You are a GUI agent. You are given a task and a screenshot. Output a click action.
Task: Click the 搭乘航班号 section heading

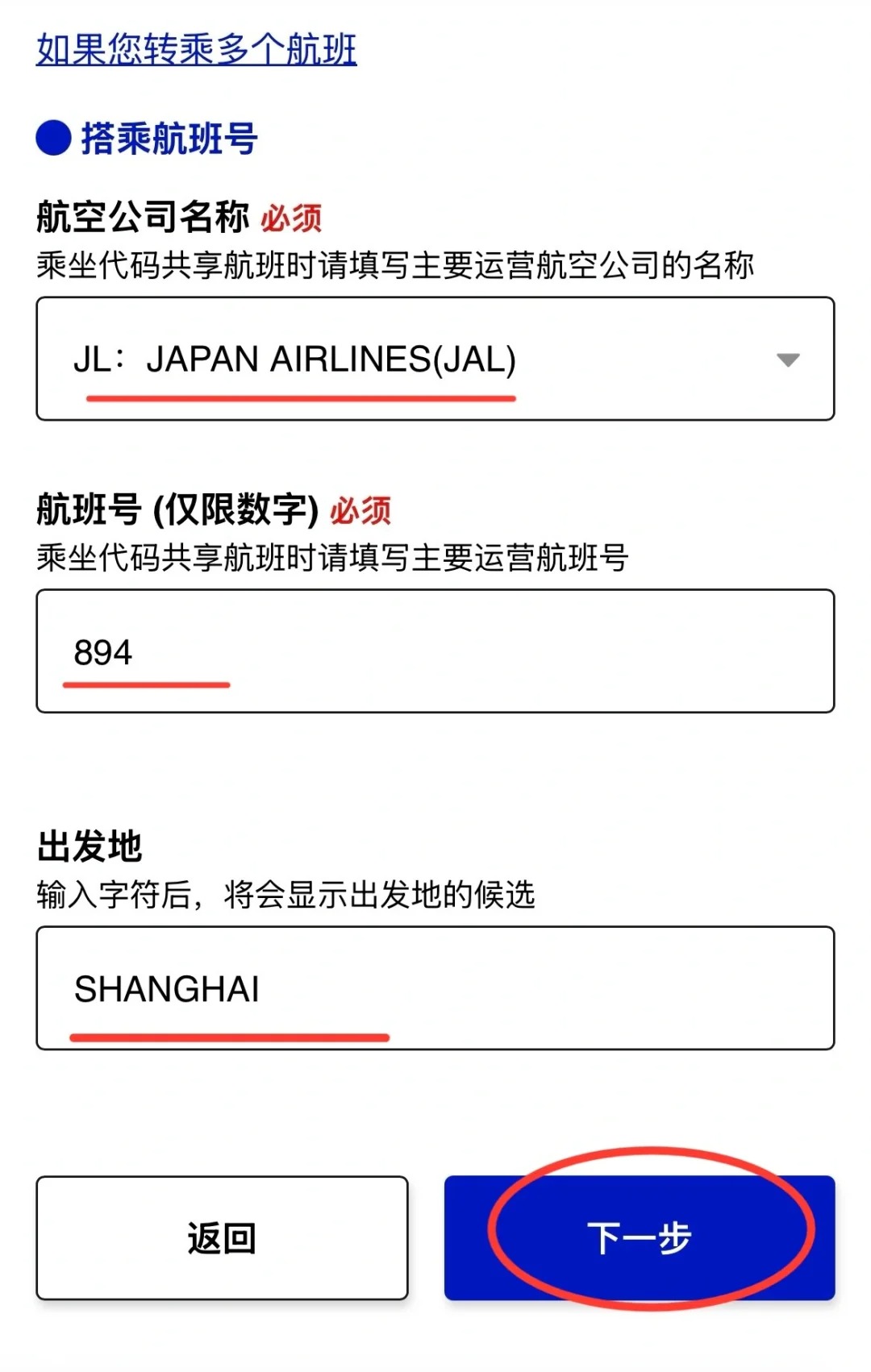point(169,139)
